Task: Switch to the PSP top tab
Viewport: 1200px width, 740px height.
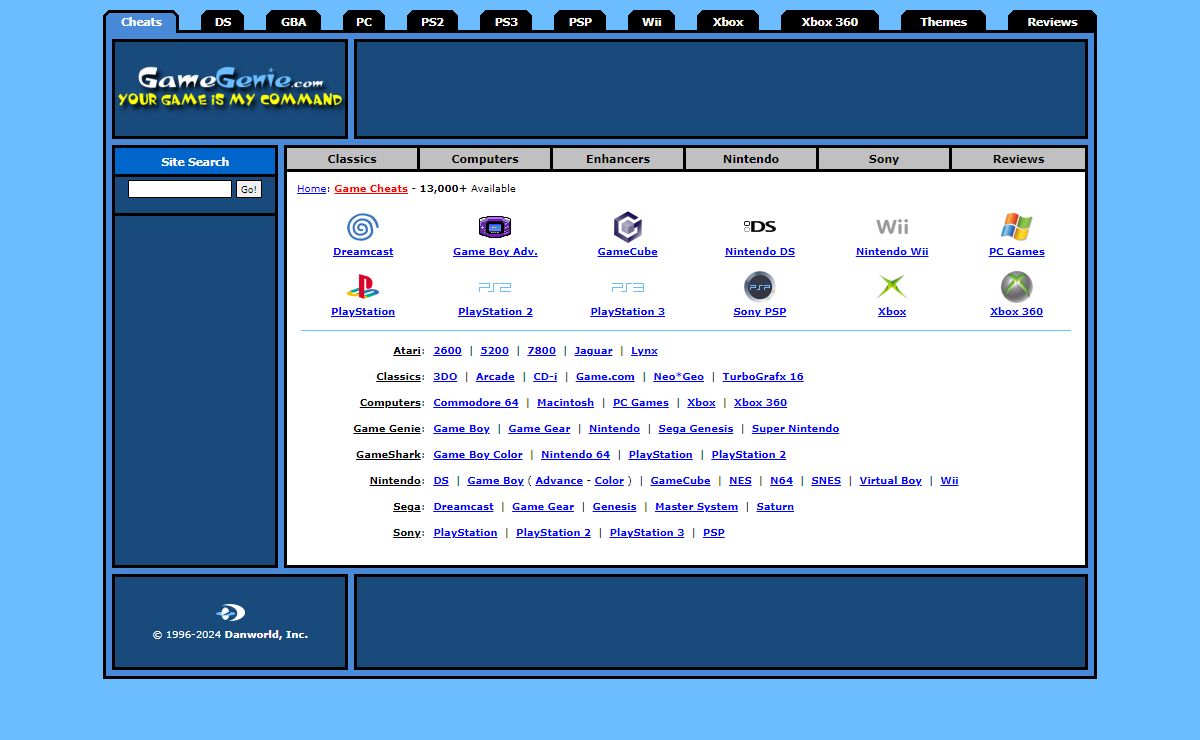Action: [580, 22]
